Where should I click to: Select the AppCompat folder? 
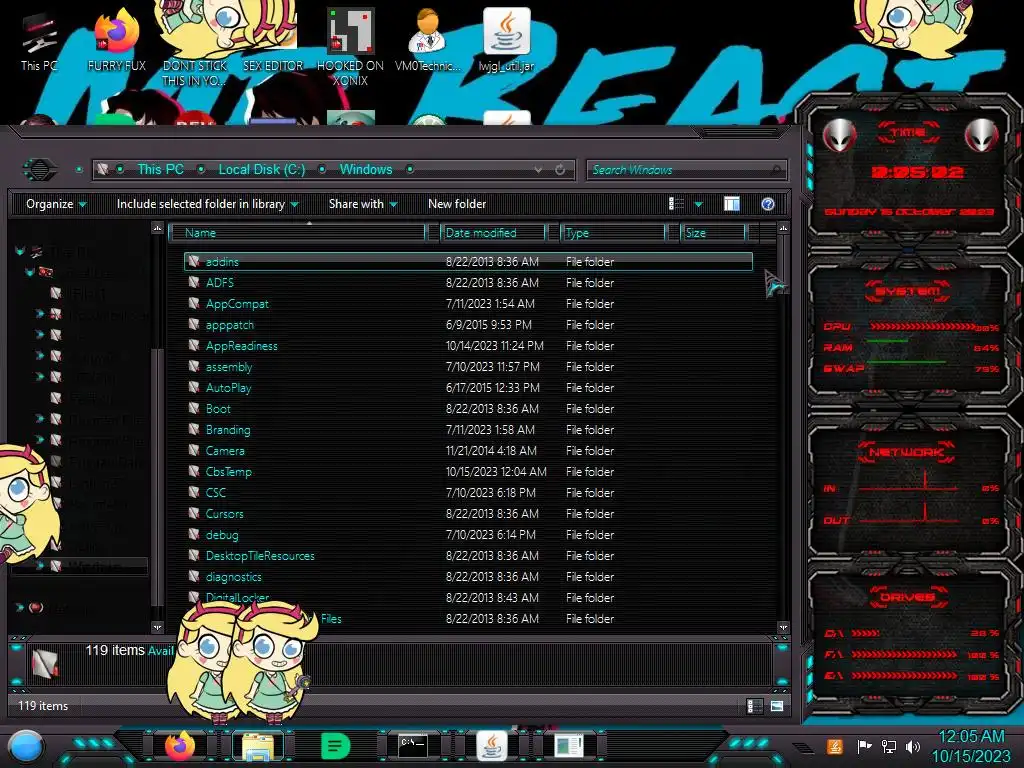pyautogui.click(x=468, y=304)
